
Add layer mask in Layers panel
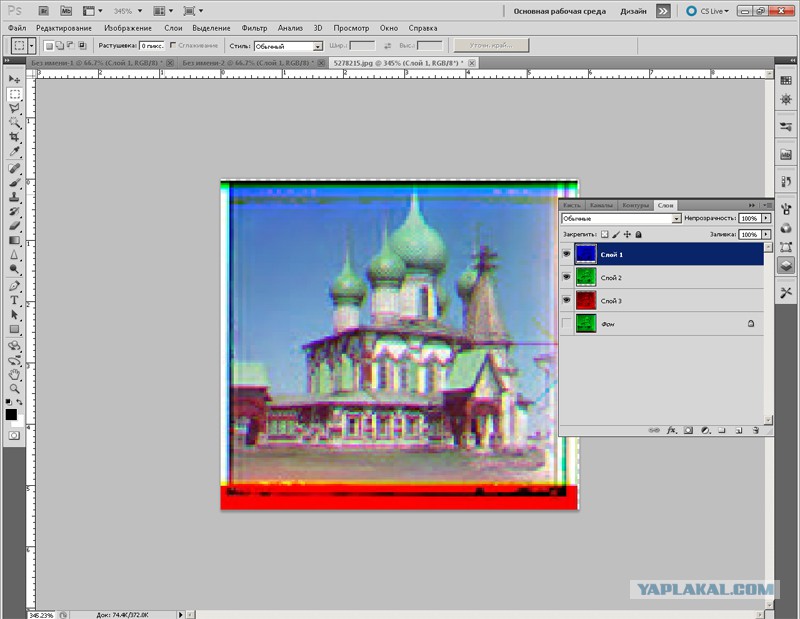tap(688, 430)
